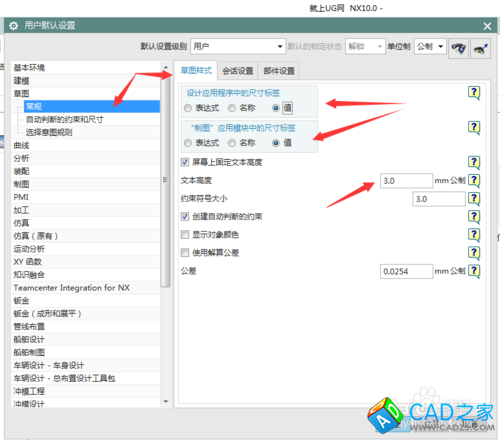Open the 解锁 lock status dropdown

tap(365, 46)
